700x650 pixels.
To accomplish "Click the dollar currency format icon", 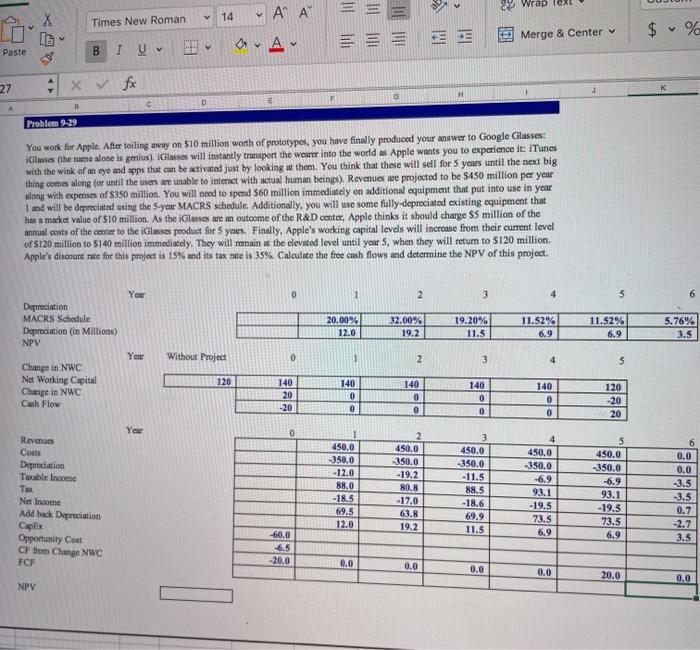I will click(652, 29).
